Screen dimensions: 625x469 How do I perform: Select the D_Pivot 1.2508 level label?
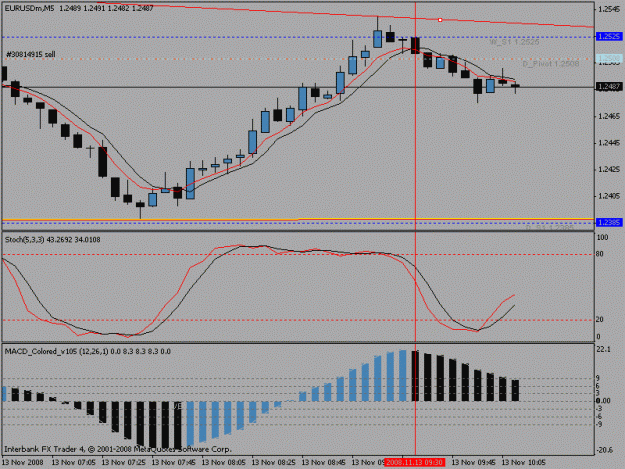(550, 64)
